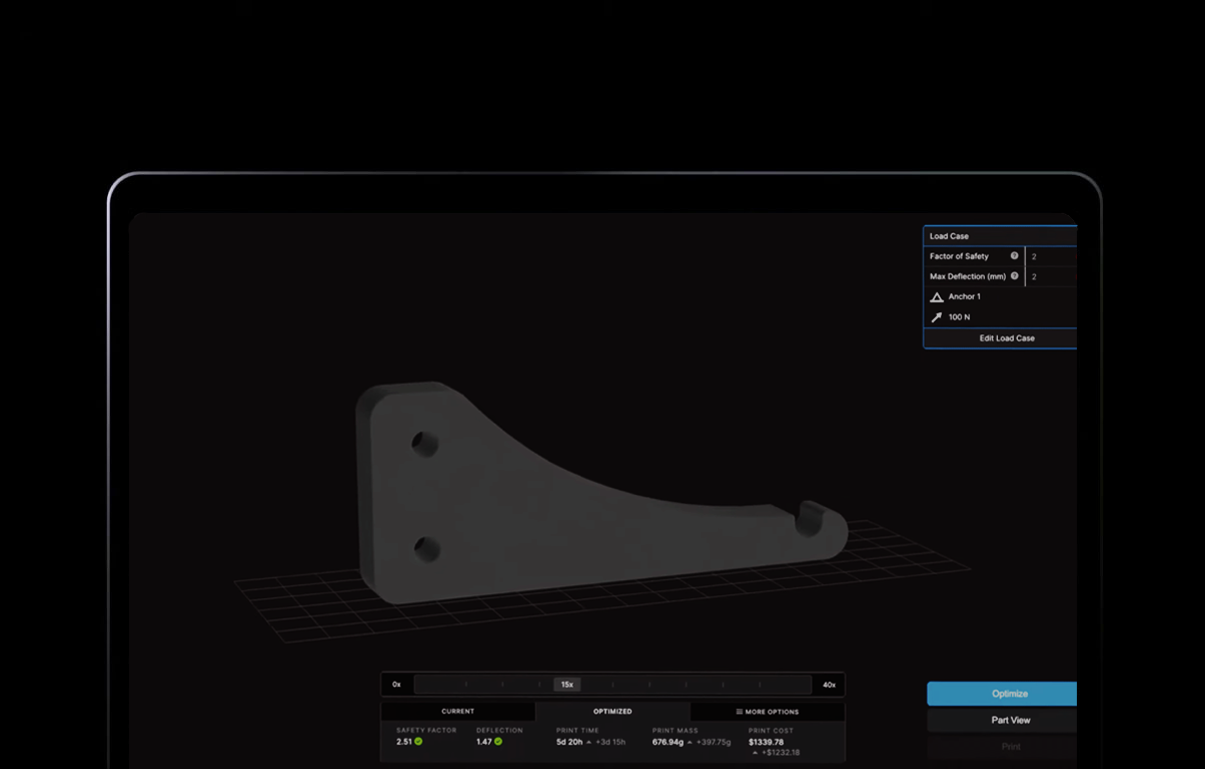The image size is (1205, 769).
Task: Click the Optimize button
Action: 1002,694
